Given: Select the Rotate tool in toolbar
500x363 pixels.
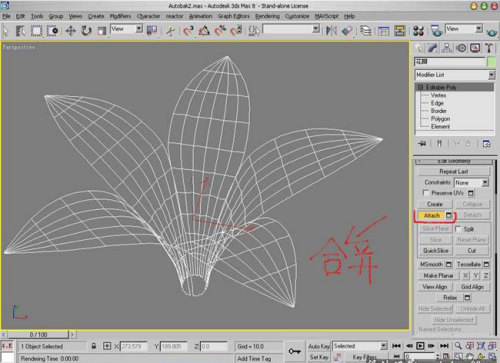Looking at the screenshot, I should (87, 31).
